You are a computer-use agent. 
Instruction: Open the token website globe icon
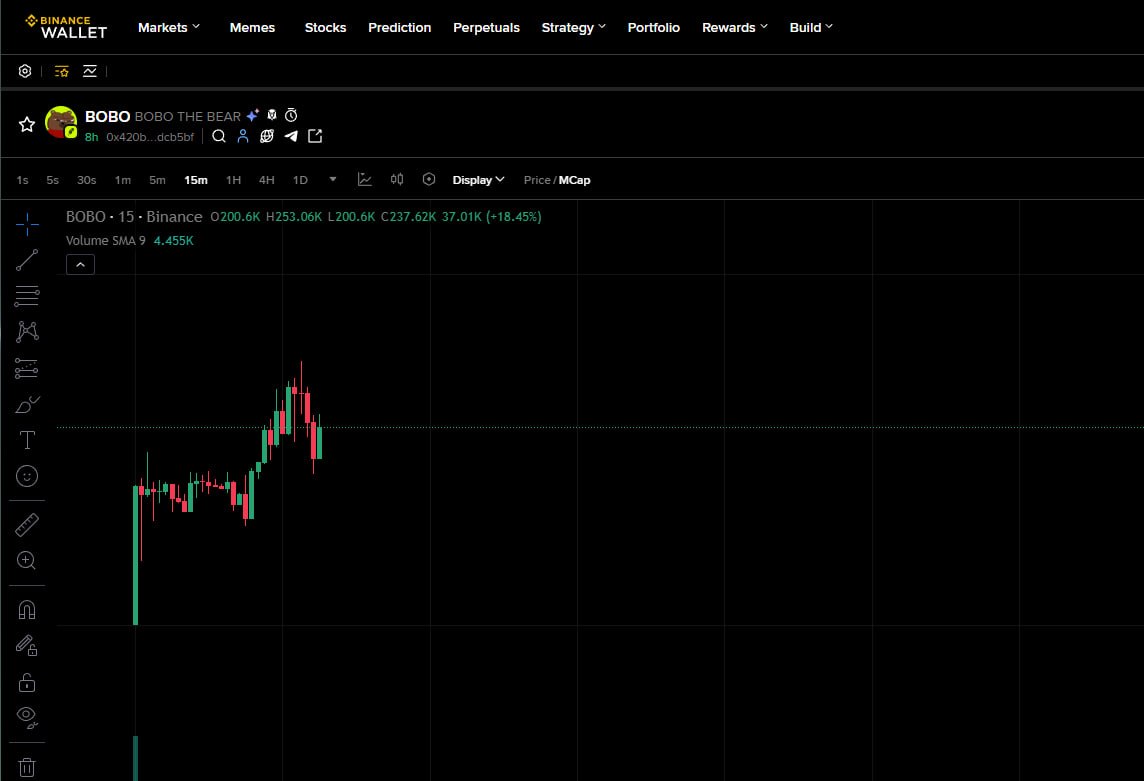(267, 136)
